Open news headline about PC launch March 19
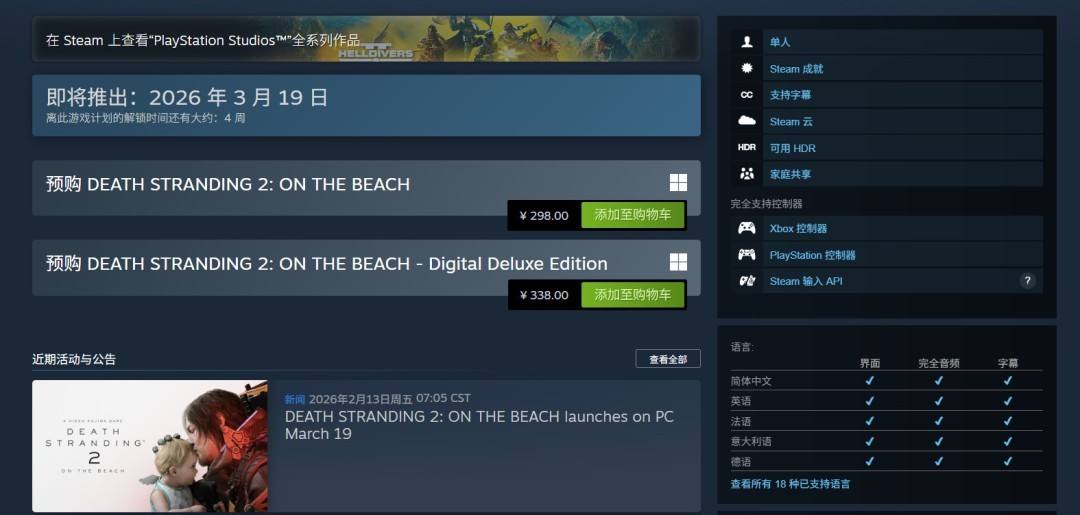Viewport: 1080px width, 515px height. [x=479, y=425]
